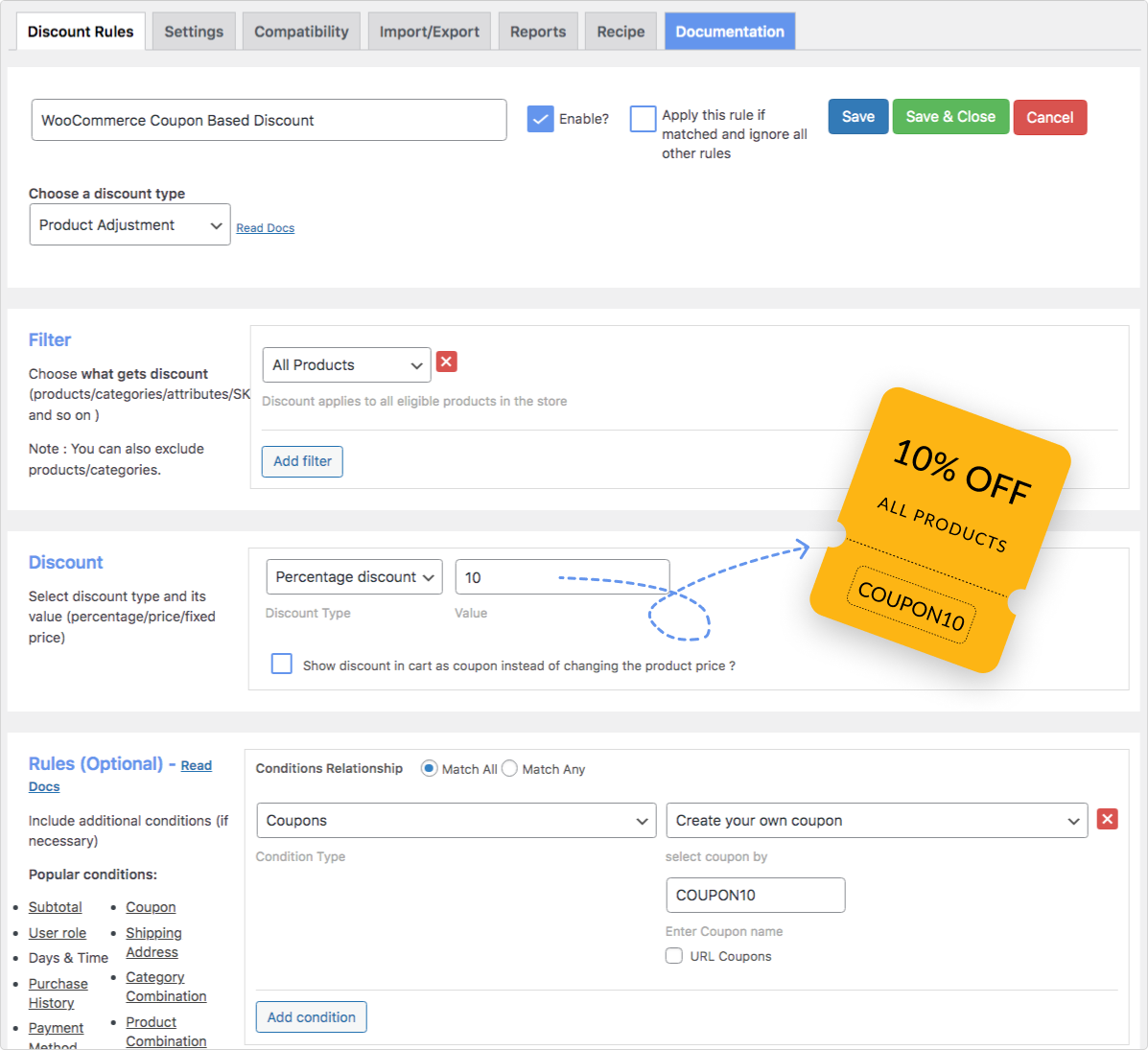Click the COUPON10 coupon name field
1148x1050 pixels.
(756, 896)
